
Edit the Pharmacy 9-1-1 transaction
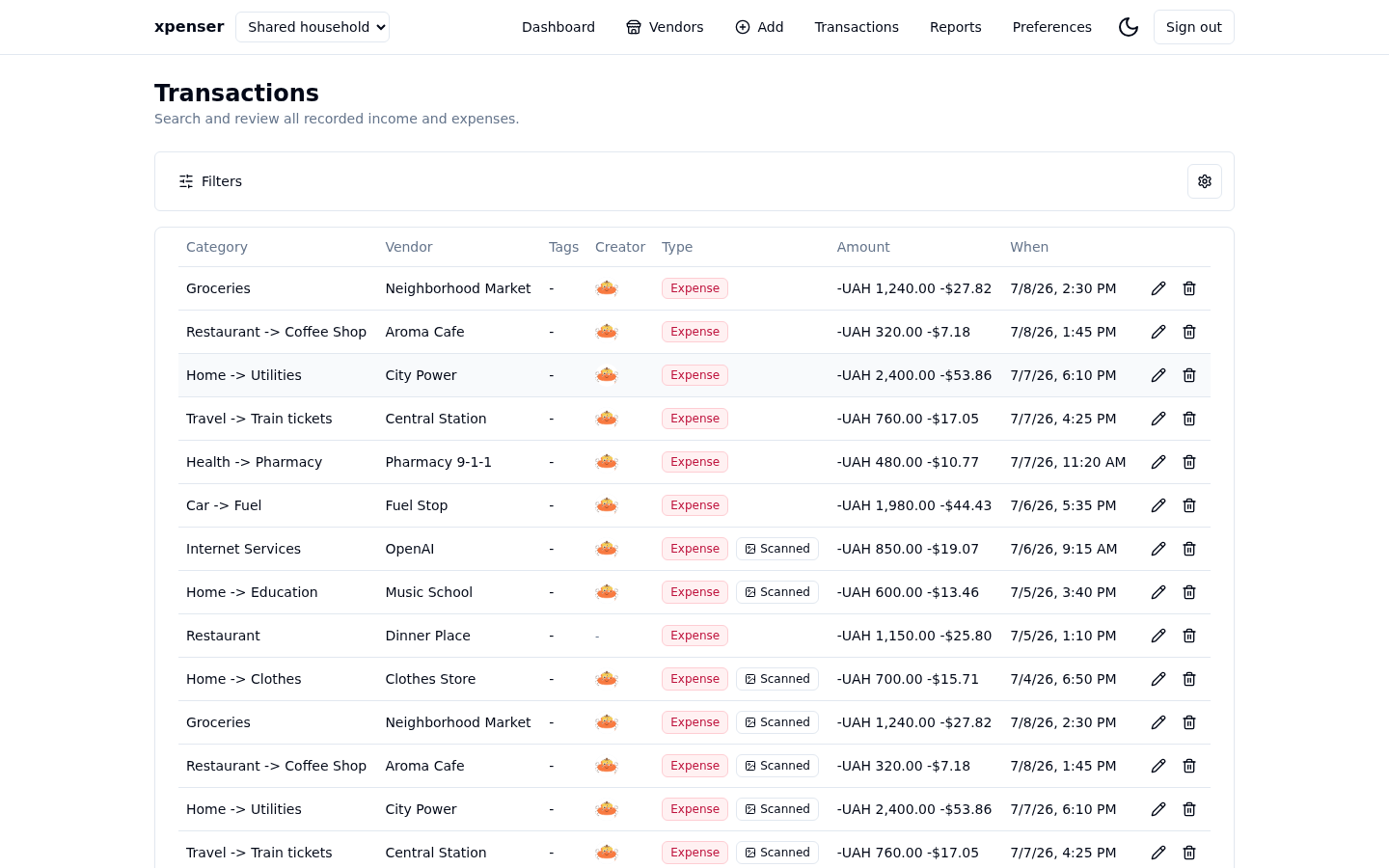click(1158, 462)
